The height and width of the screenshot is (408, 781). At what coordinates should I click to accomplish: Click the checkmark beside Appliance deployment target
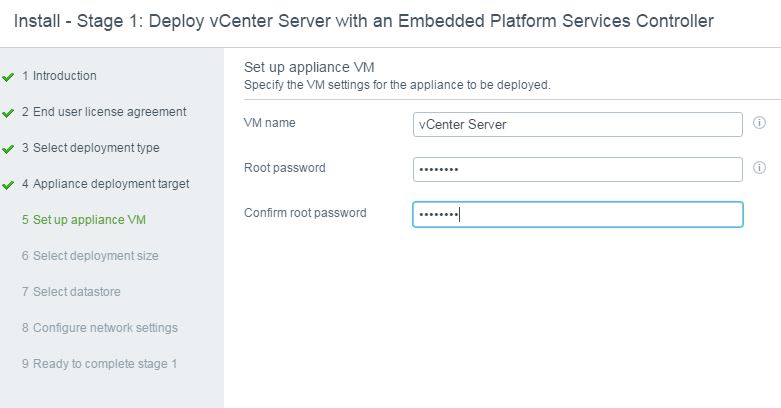pos(7,185)
